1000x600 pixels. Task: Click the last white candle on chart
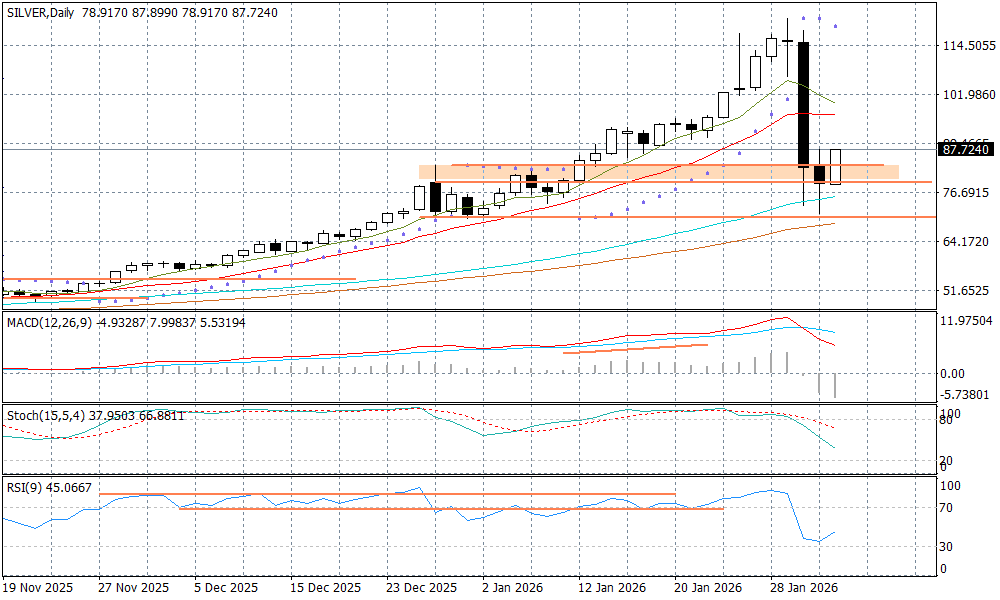click(x=835, y=167)
